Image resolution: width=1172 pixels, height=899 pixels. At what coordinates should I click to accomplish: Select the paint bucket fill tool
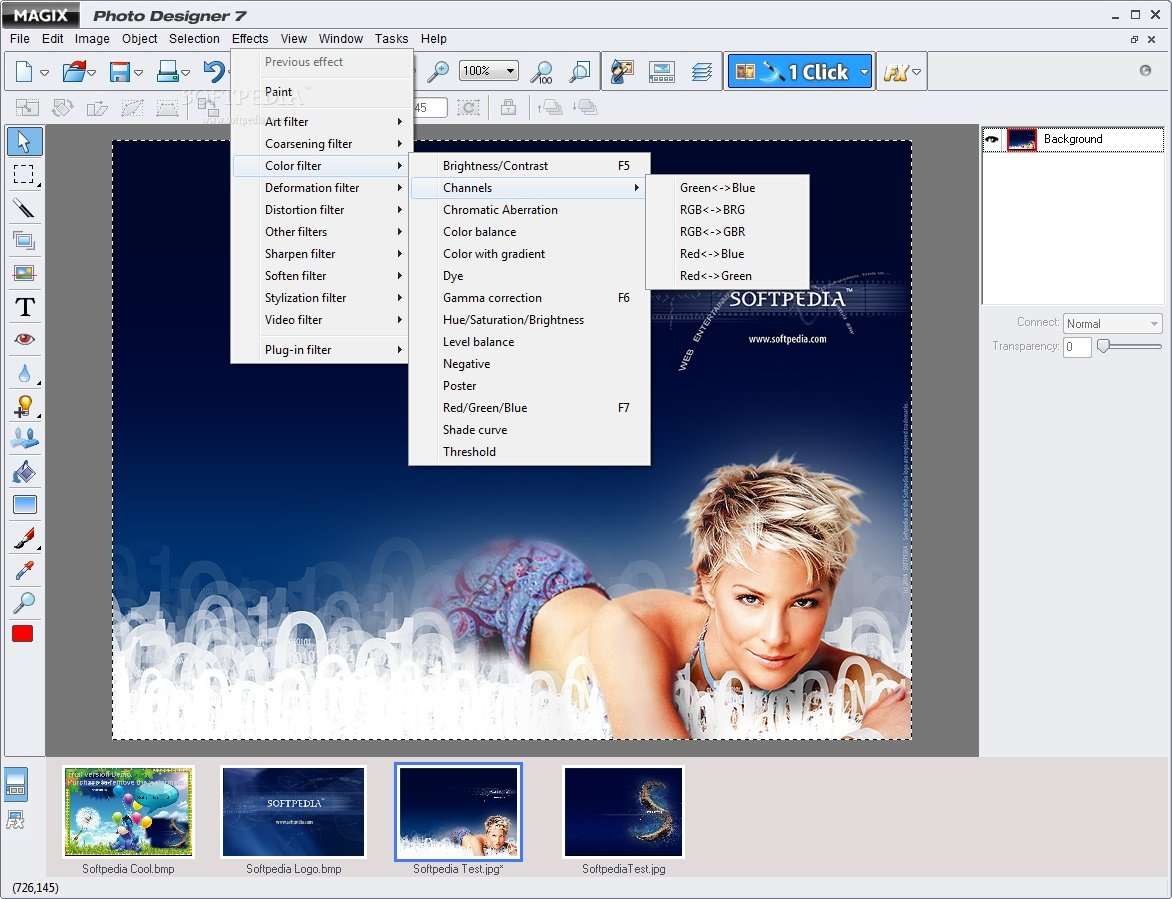24,472
